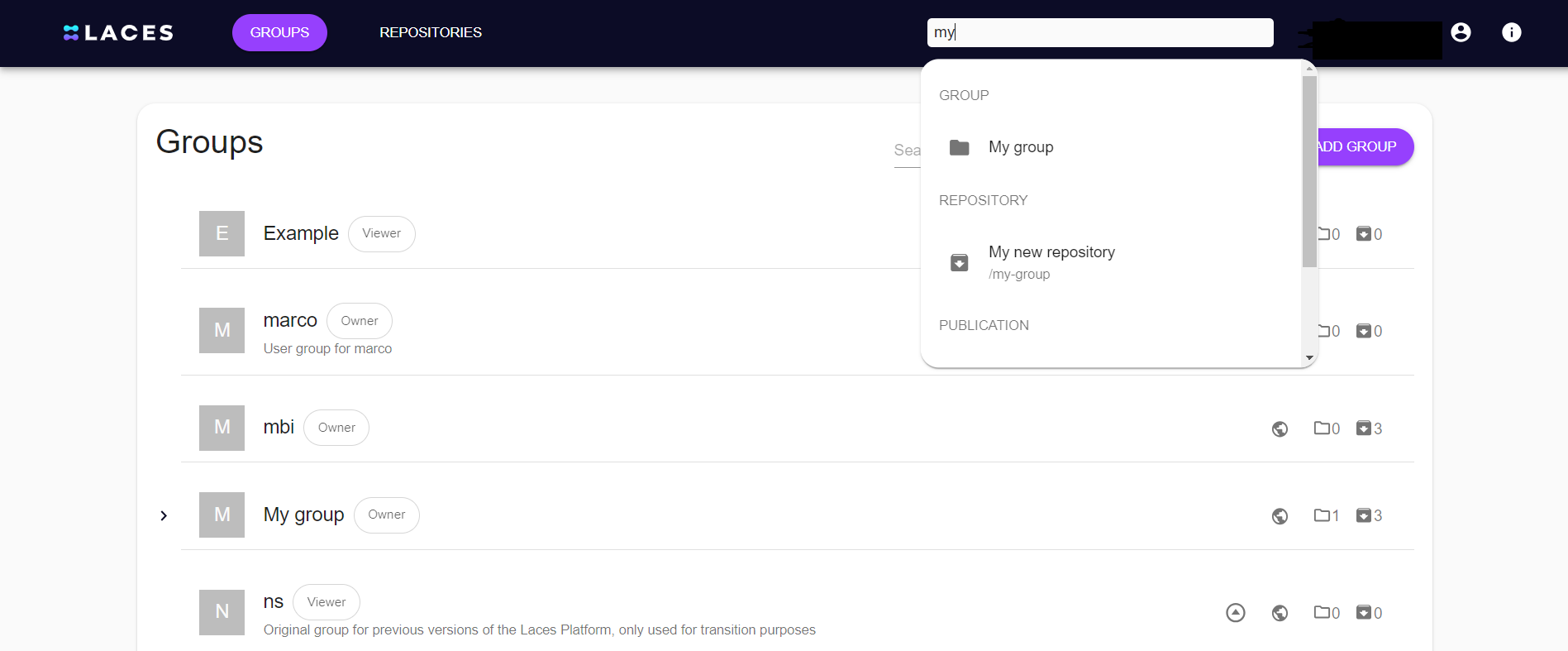Expand the My group row chevron

point(164,516)
